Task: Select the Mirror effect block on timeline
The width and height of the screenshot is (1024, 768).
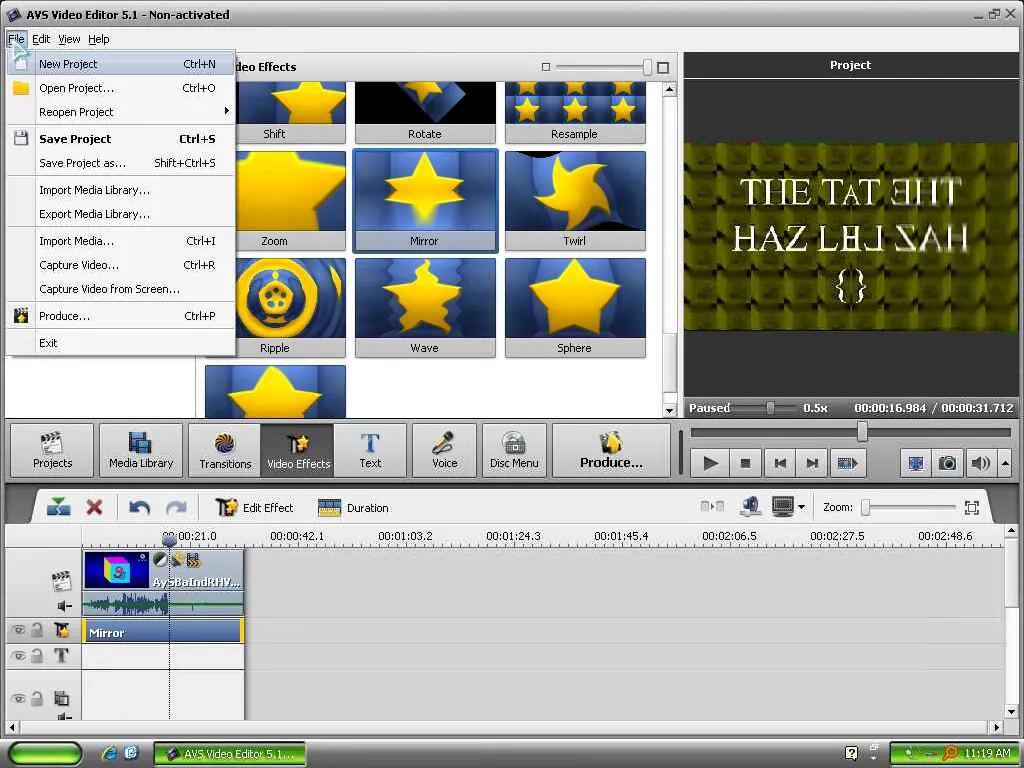Action: 162,632
